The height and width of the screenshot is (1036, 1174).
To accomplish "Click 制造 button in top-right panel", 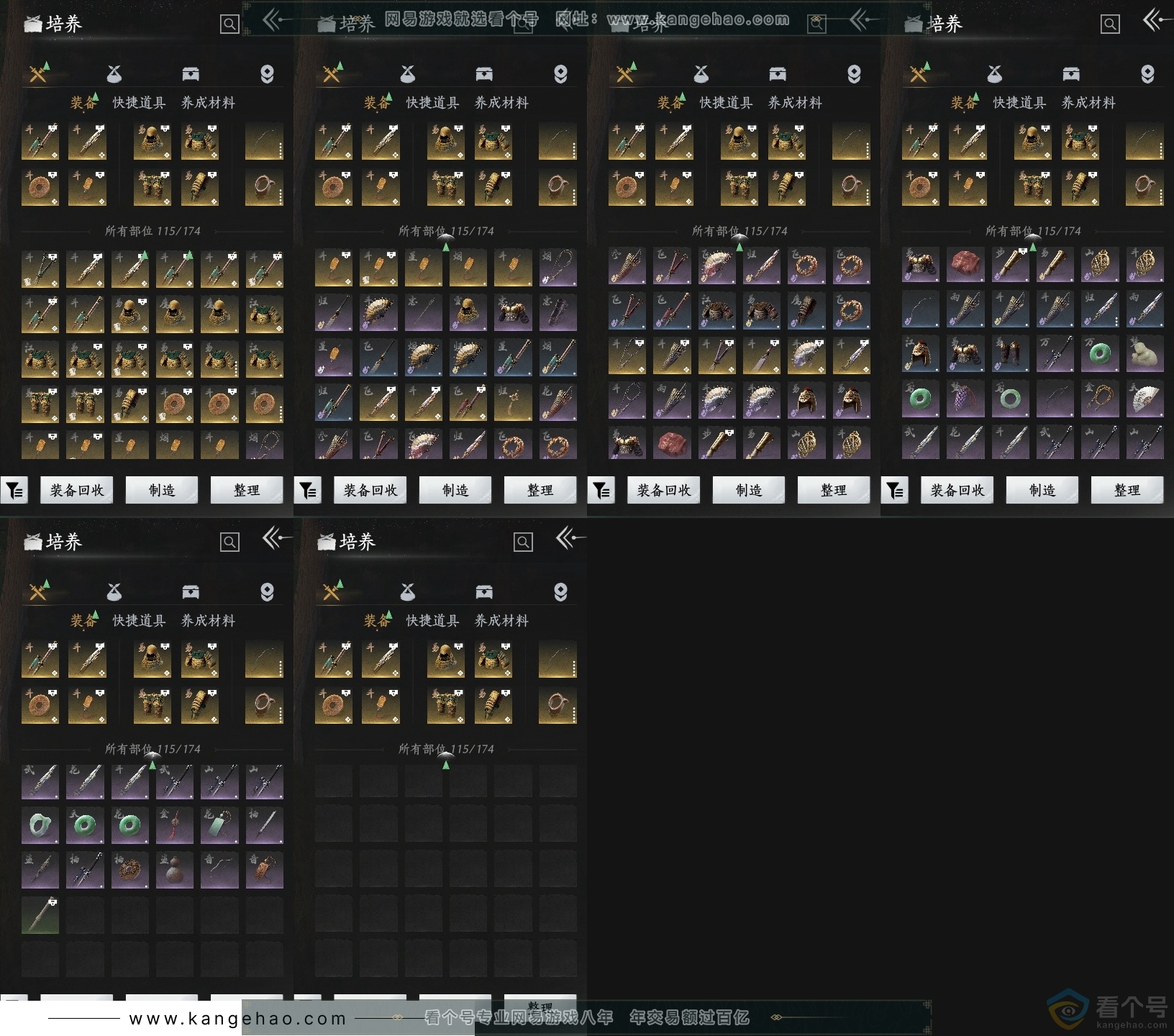I will [1042, 490].
